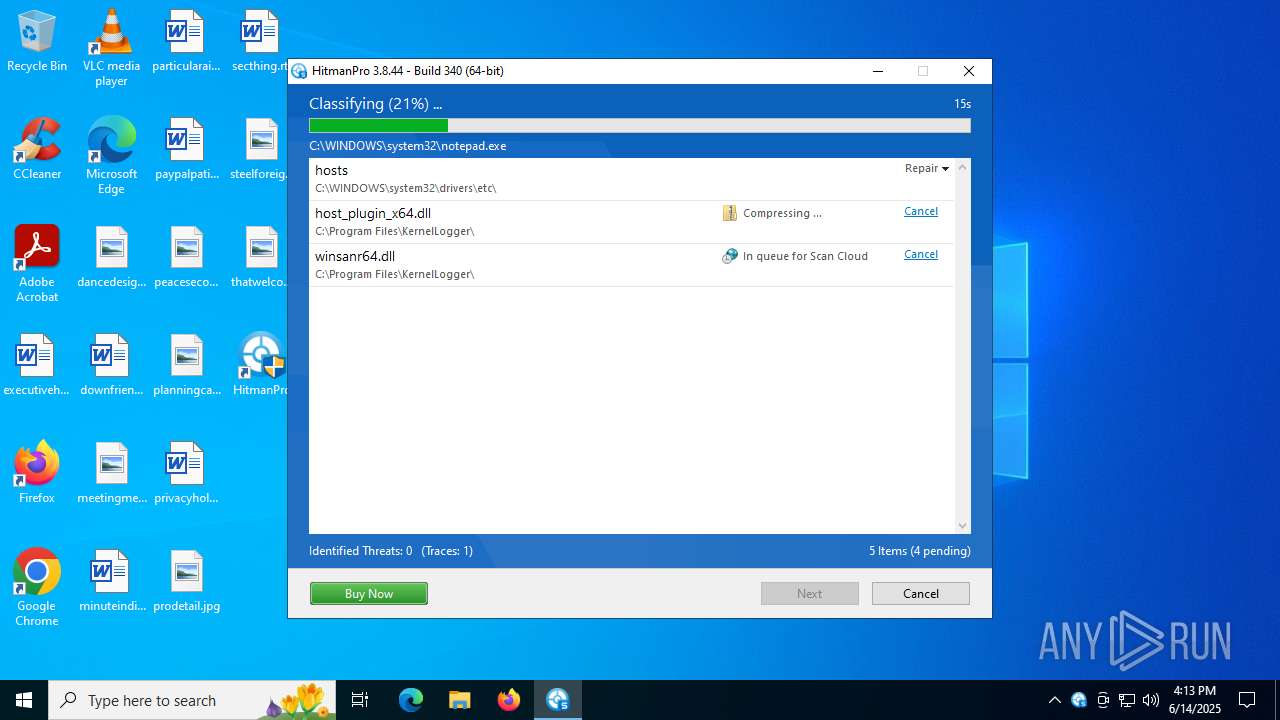Viewport: 1280px width, 720px height.
Task: Select the privacyhol Word document icon
Action: coord(185,473)
